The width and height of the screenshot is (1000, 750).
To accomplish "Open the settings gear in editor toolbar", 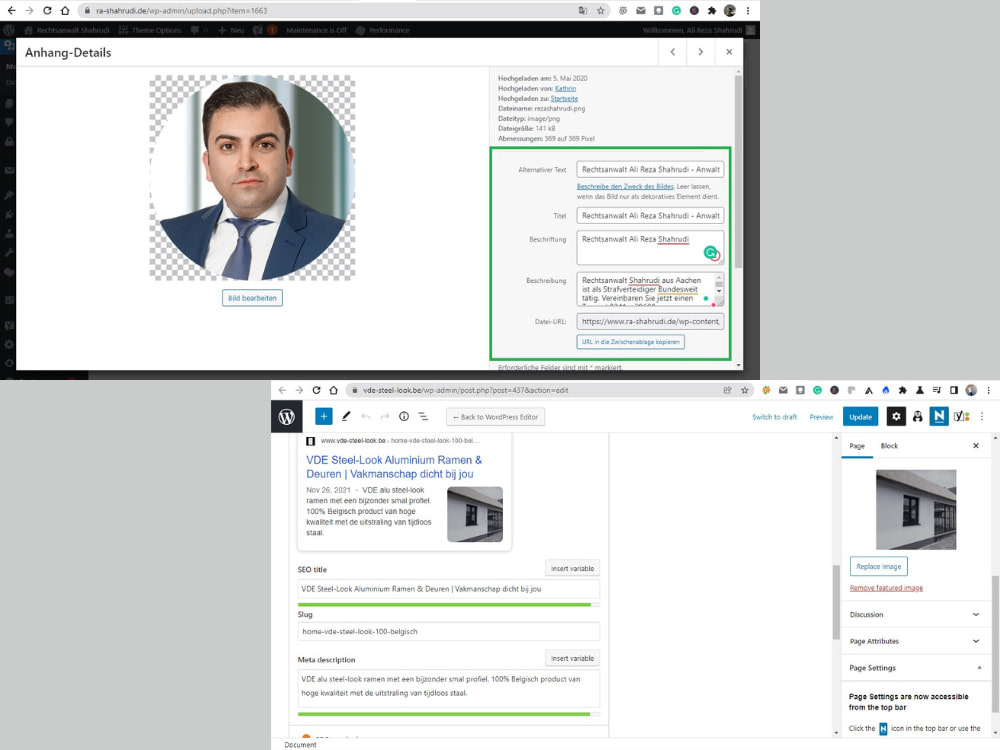I will [896, 416].
